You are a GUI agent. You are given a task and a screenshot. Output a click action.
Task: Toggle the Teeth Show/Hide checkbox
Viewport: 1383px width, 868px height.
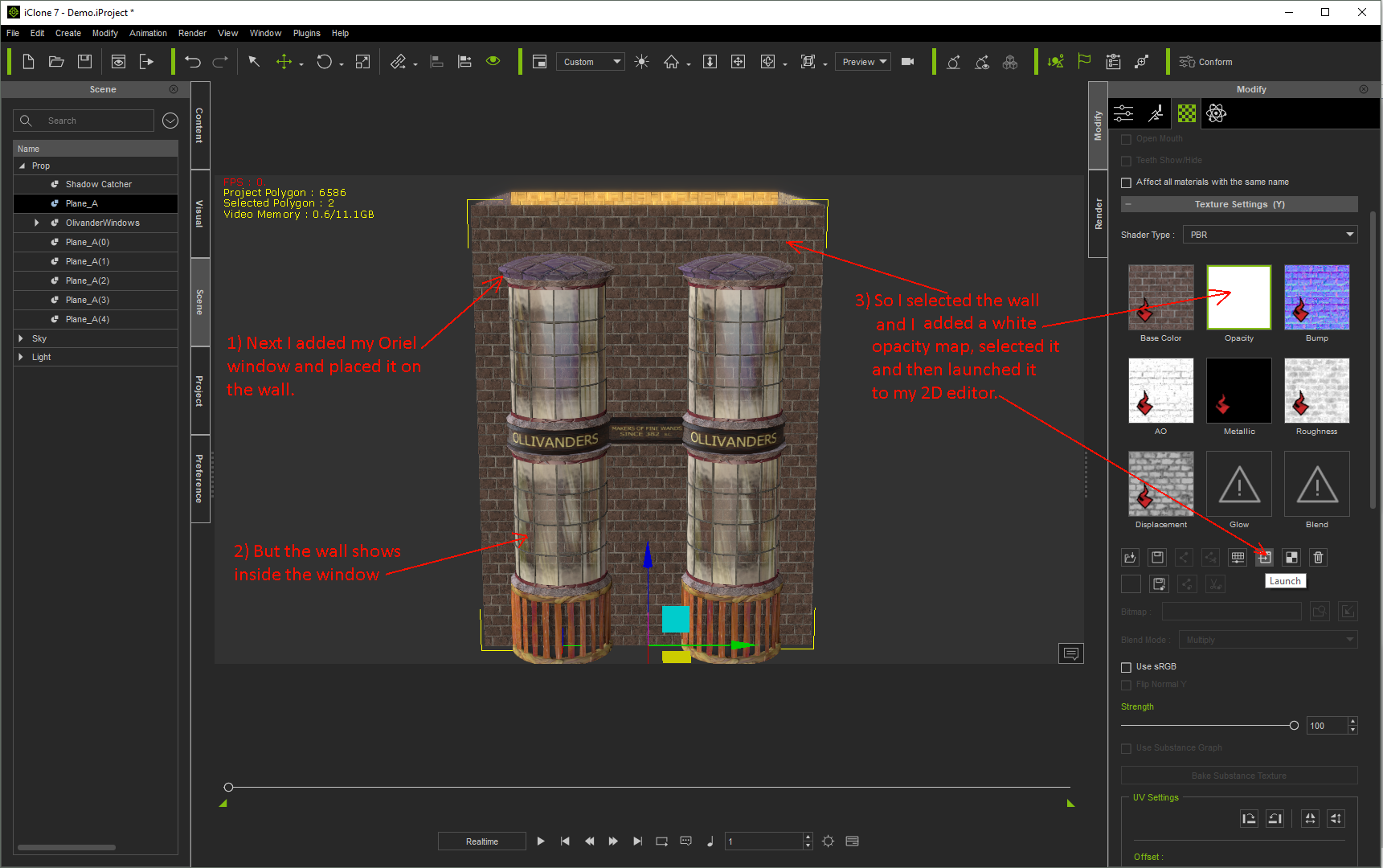coord(1126,161)
